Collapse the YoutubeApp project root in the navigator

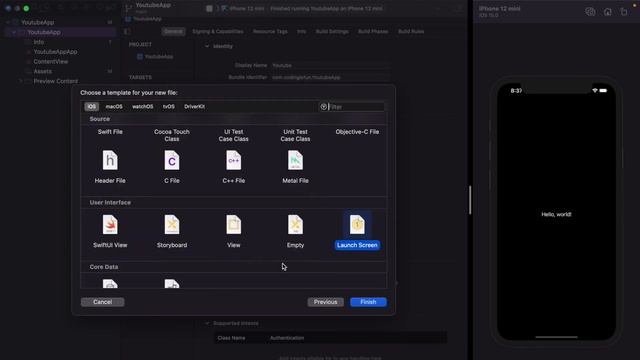8,22
